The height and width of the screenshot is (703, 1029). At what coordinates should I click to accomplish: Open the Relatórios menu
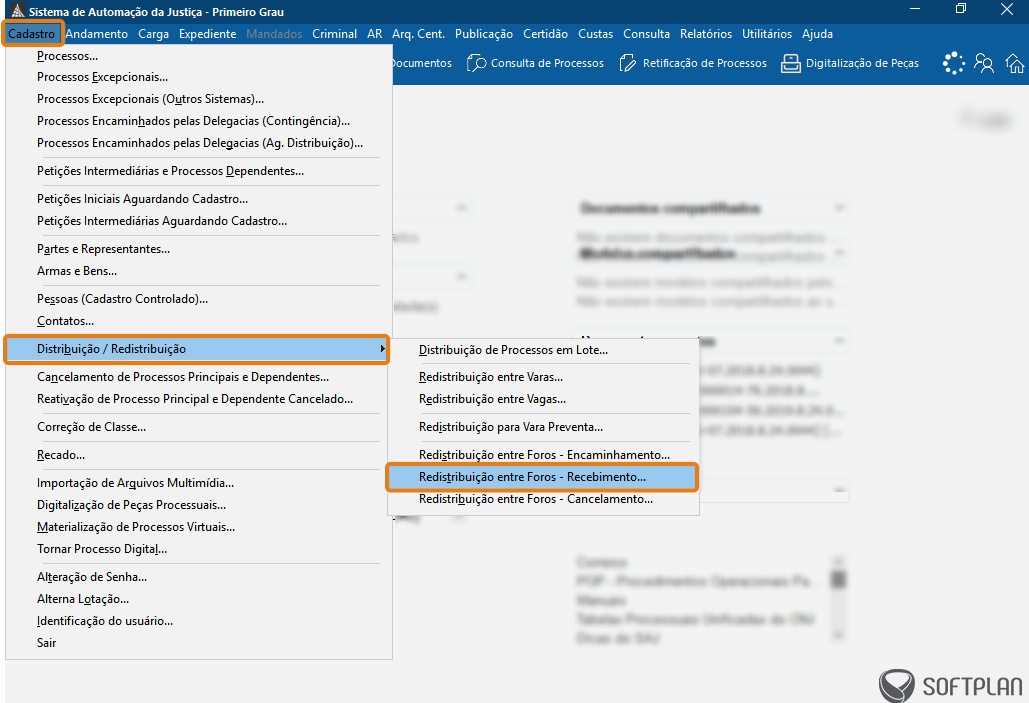(x=706, y=33)
